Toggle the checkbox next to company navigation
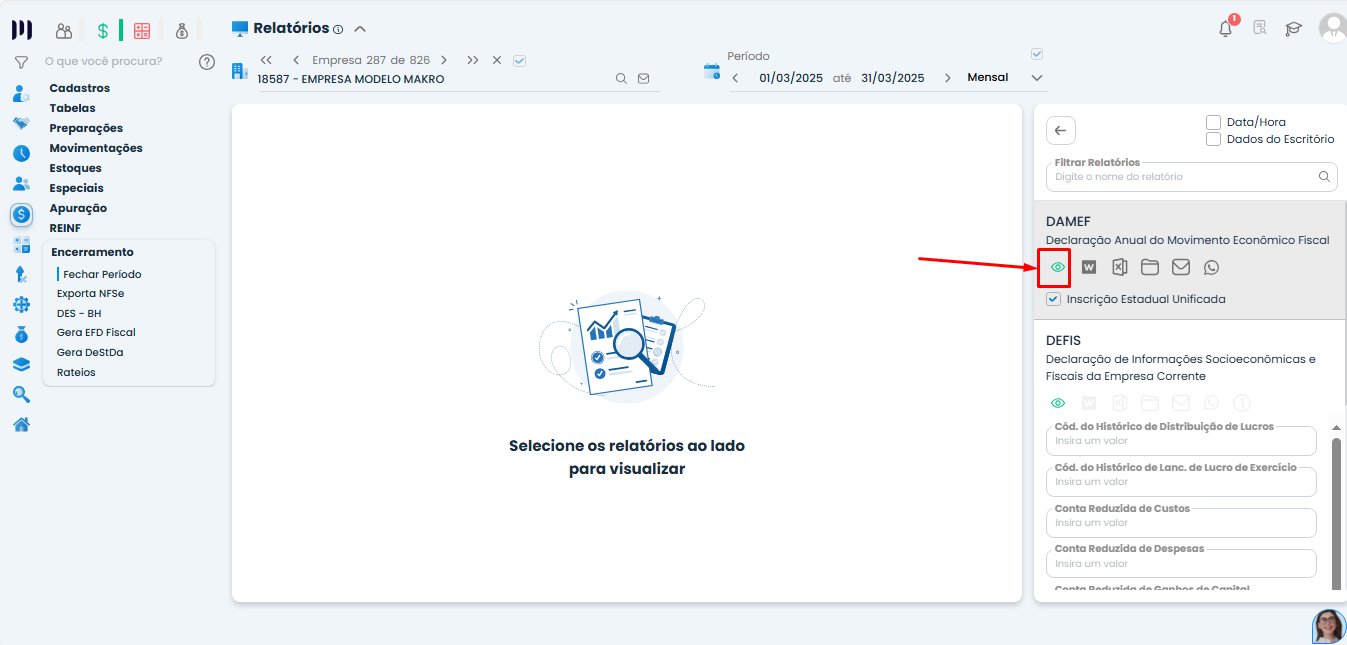The image size is (1347, 645). [x=519, y=60]
